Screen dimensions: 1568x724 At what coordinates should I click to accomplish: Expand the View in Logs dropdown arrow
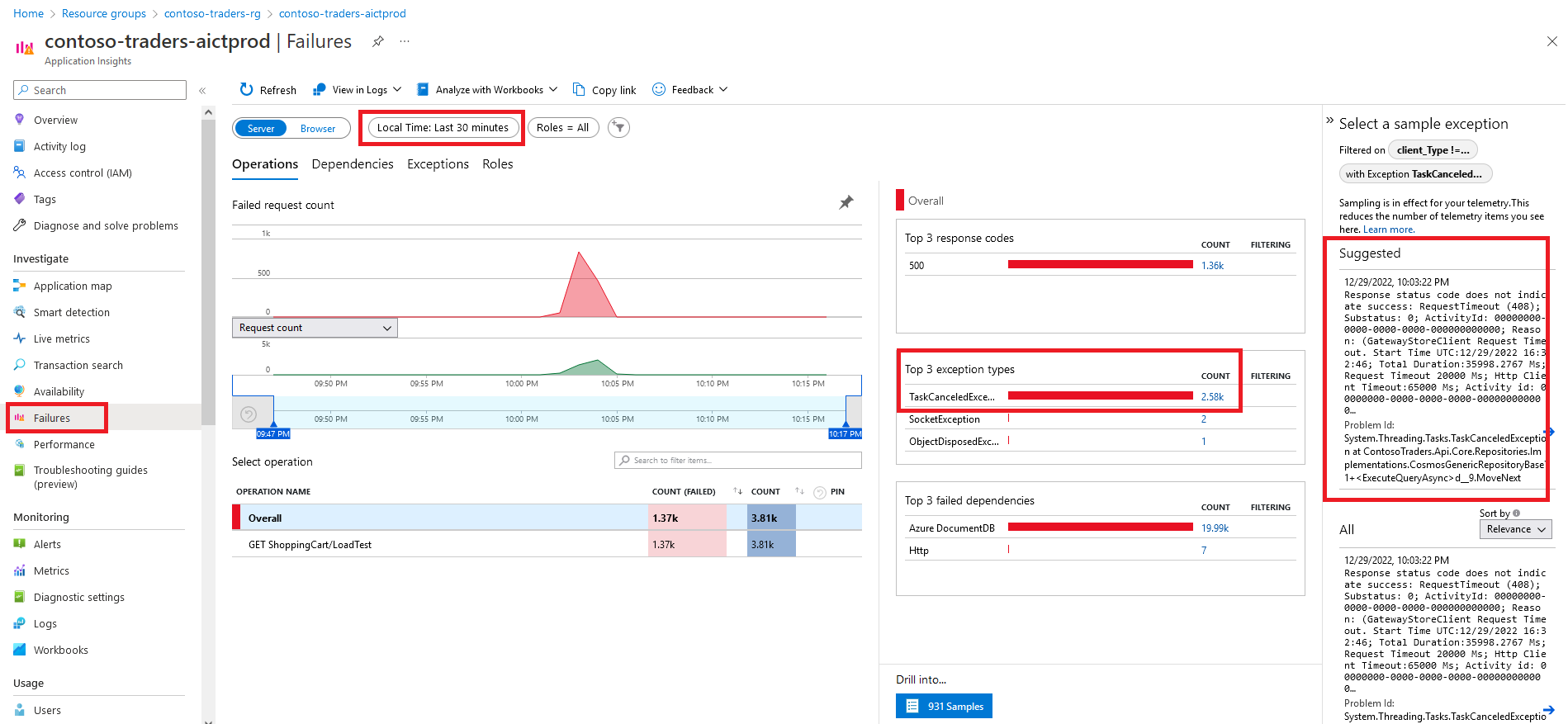[397, 89]
